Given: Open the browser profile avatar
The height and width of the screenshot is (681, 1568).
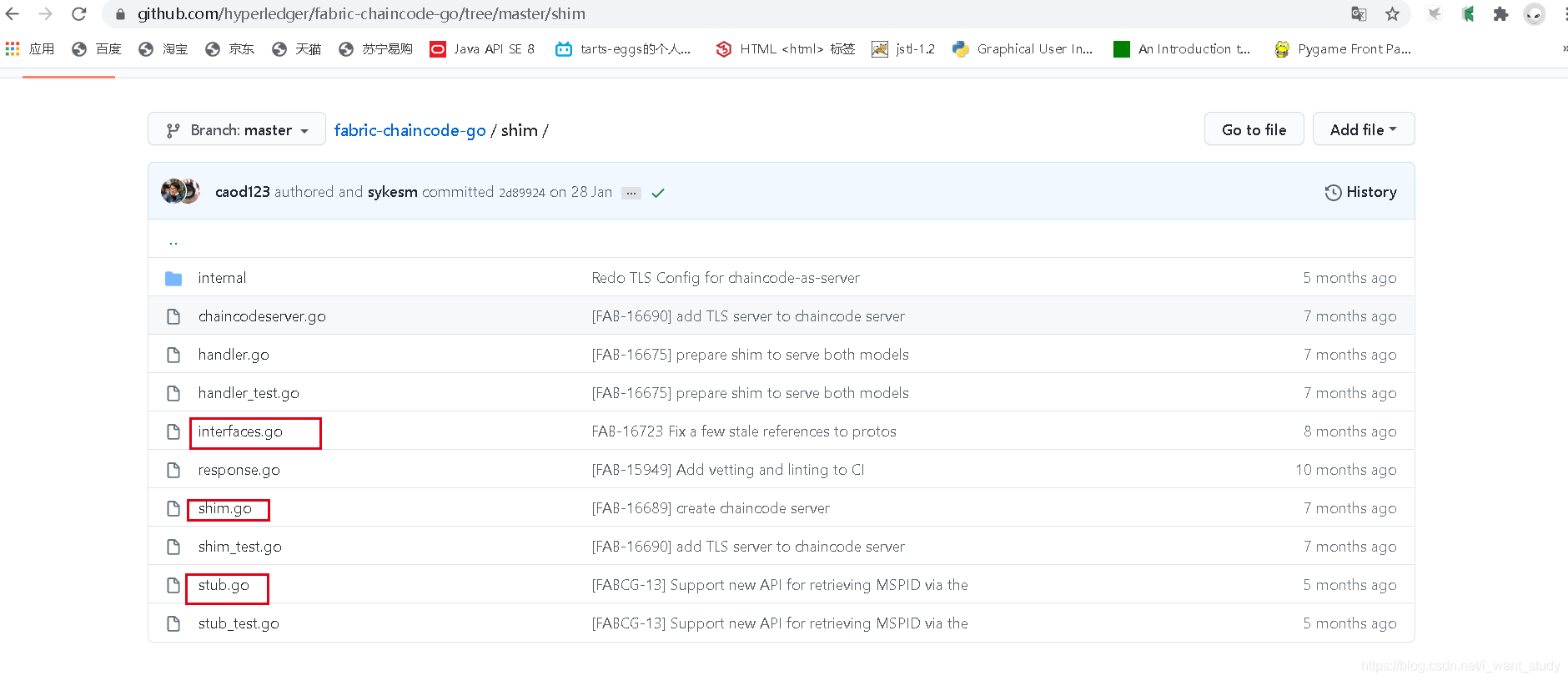Looking at the screenshot, I should coord(1534,14).
